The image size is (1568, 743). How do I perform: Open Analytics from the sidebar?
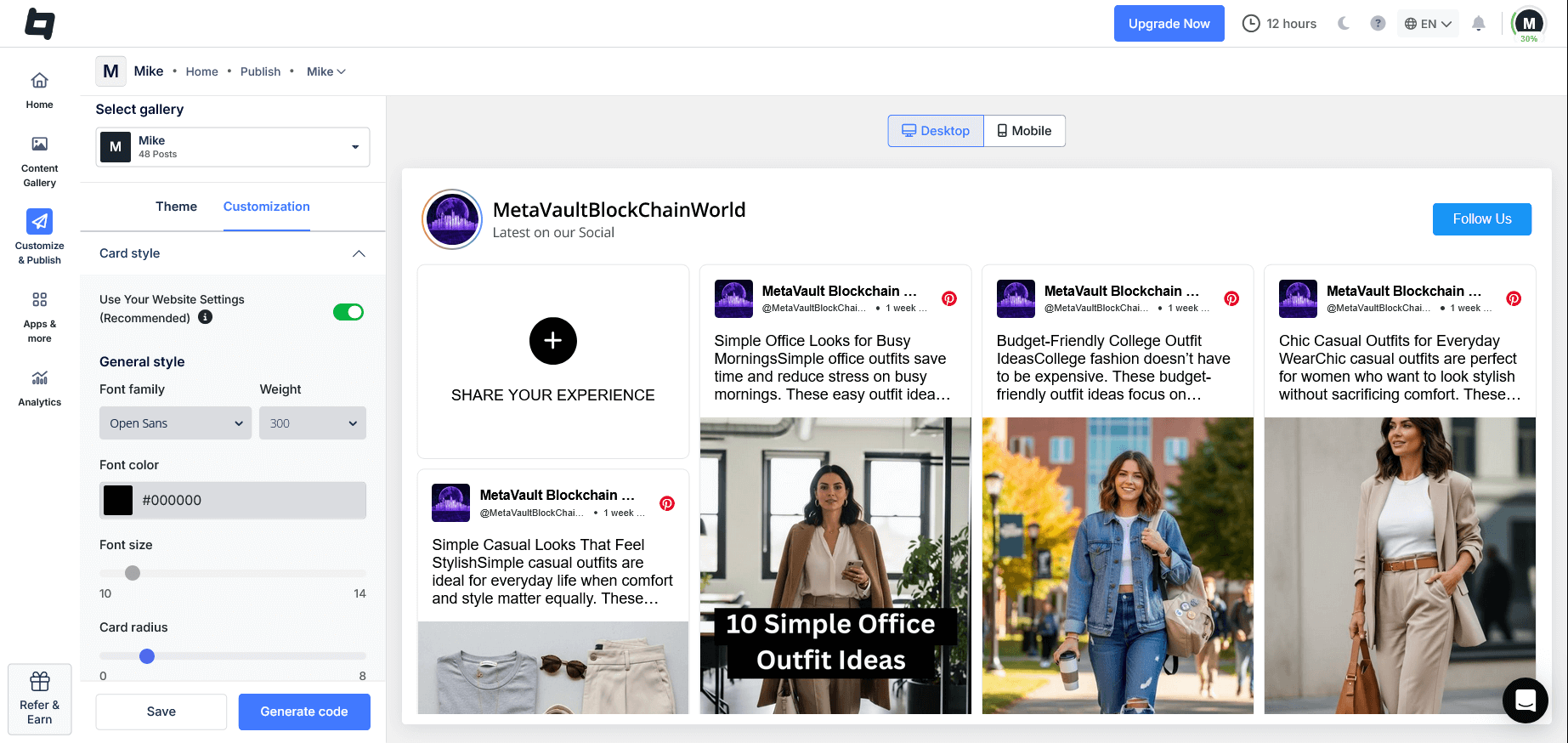coord(39,389)
